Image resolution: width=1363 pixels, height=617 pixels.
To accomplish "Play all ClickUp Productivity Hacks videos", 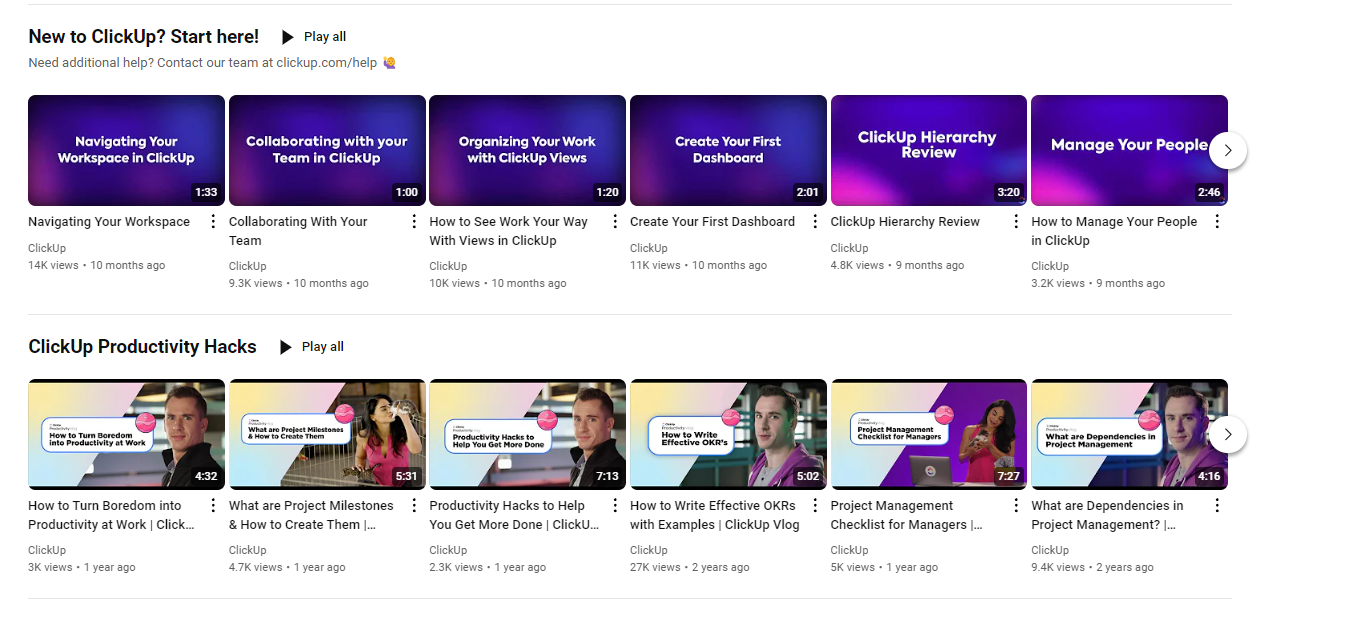I will 311,347.
